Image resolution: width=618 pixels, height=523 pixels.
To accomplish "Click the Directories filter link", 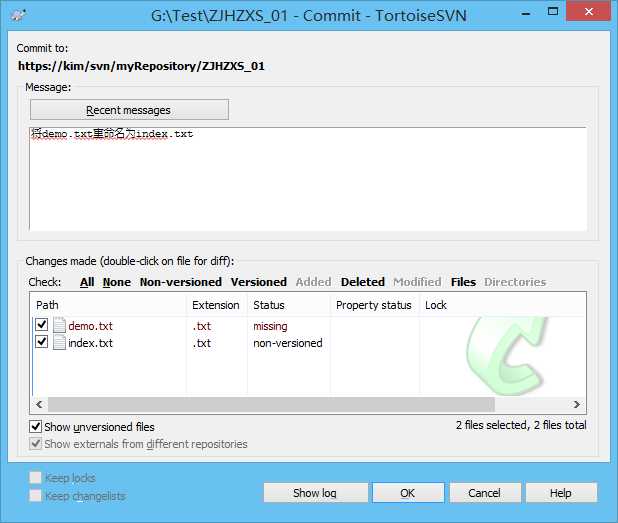I will (515, 282).
